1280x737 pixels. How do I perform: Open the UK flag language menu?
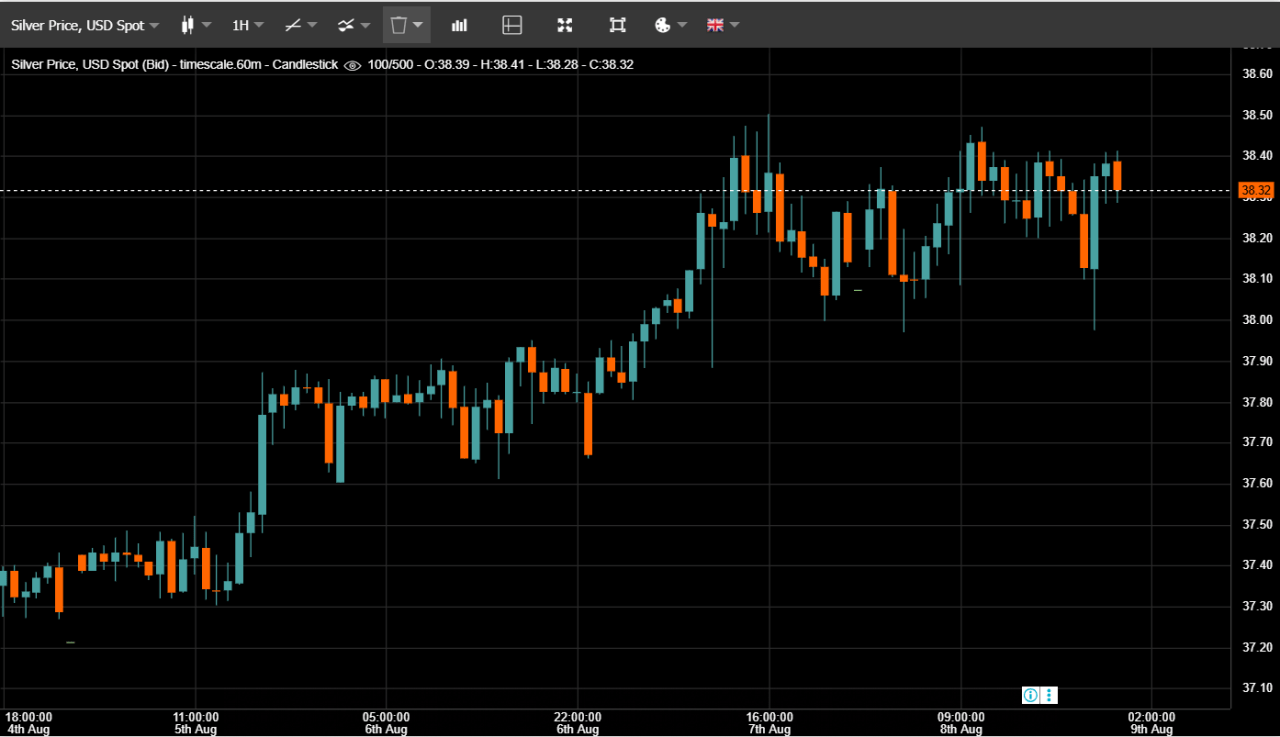(x=722, y=25)
